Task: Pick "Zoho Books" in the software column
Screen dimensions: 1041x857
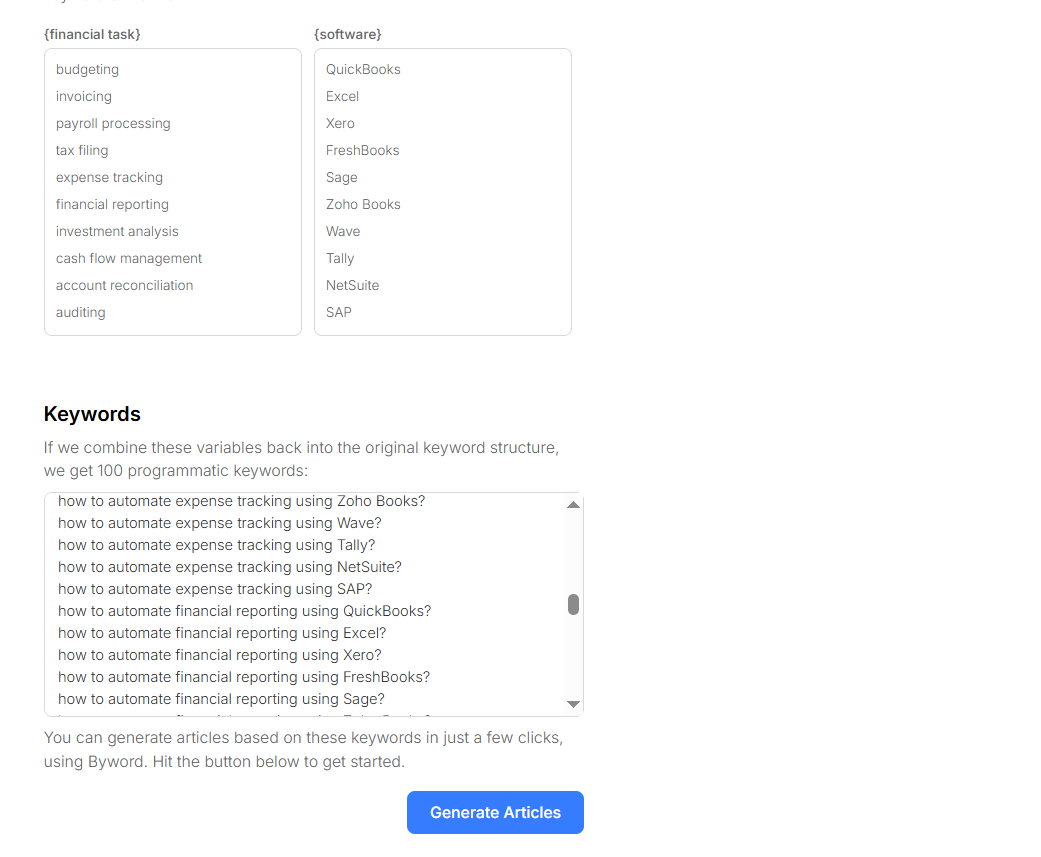Action: 363,204
